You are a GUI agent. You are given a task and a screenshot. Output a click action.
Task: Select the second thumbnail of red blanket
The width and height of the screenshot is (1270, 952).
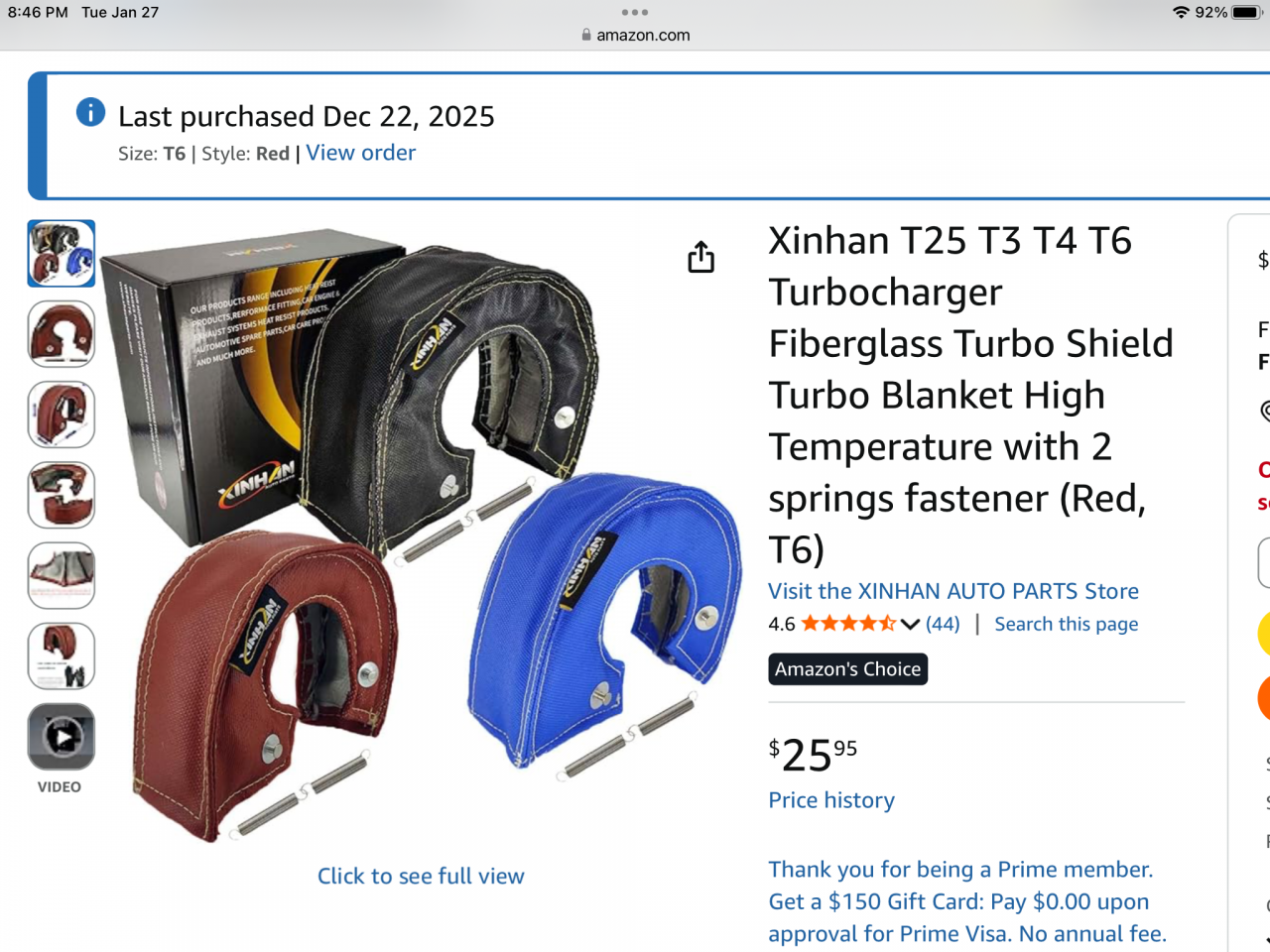tap(62, 334)
